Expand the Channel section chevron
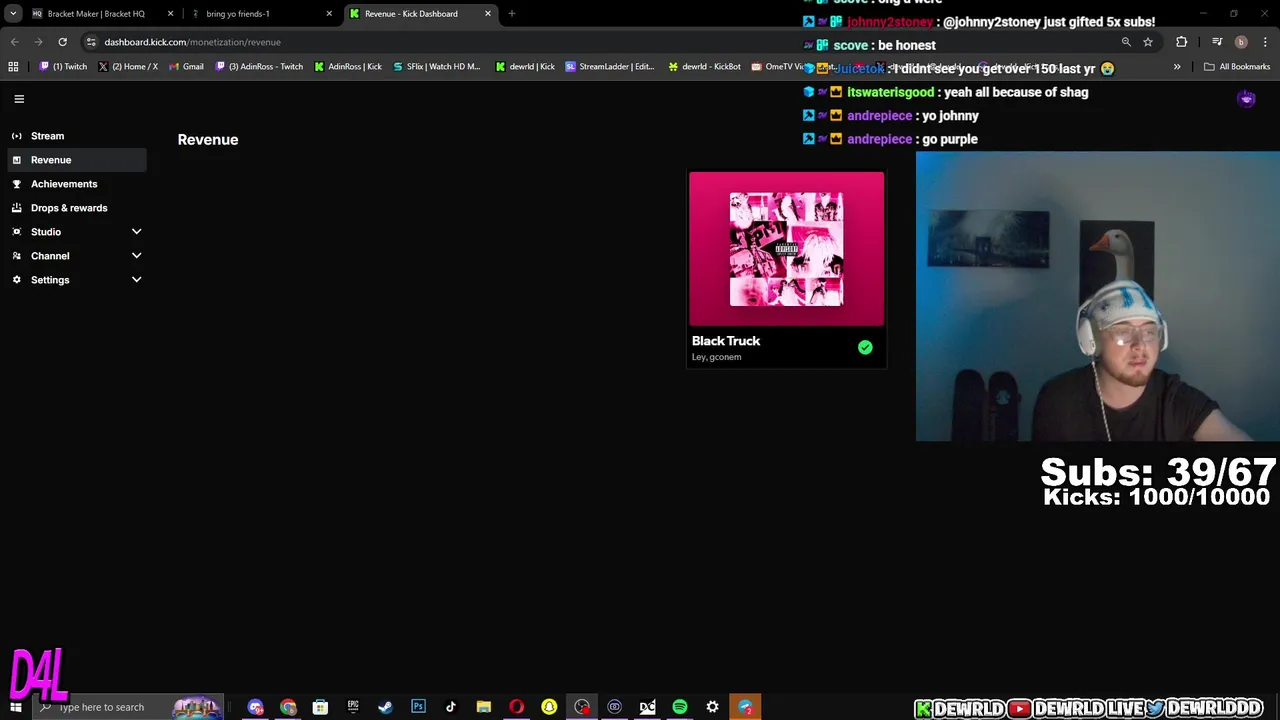1280x720 pixels. 137,256
